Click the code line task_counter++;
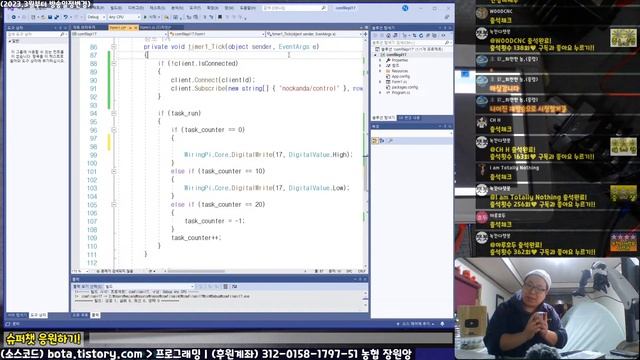The height and width of the screenshot is (360, 640). pyautogui.click(x=196, y=238)
